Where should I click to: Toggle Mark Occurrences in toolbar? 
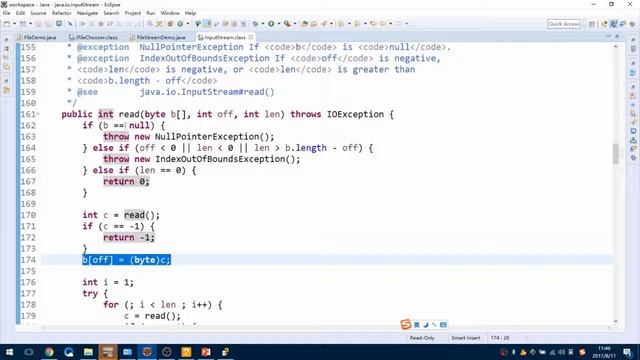pyautogui.click(x=207, y=24)
